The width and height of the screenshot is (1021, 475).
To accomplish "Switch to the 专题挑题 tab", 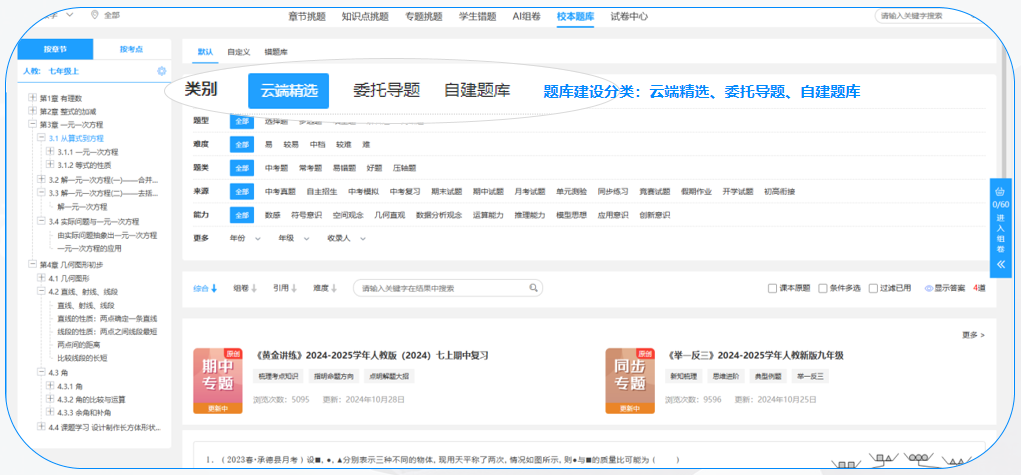I will pyautogui.click(x=424, y=16).
